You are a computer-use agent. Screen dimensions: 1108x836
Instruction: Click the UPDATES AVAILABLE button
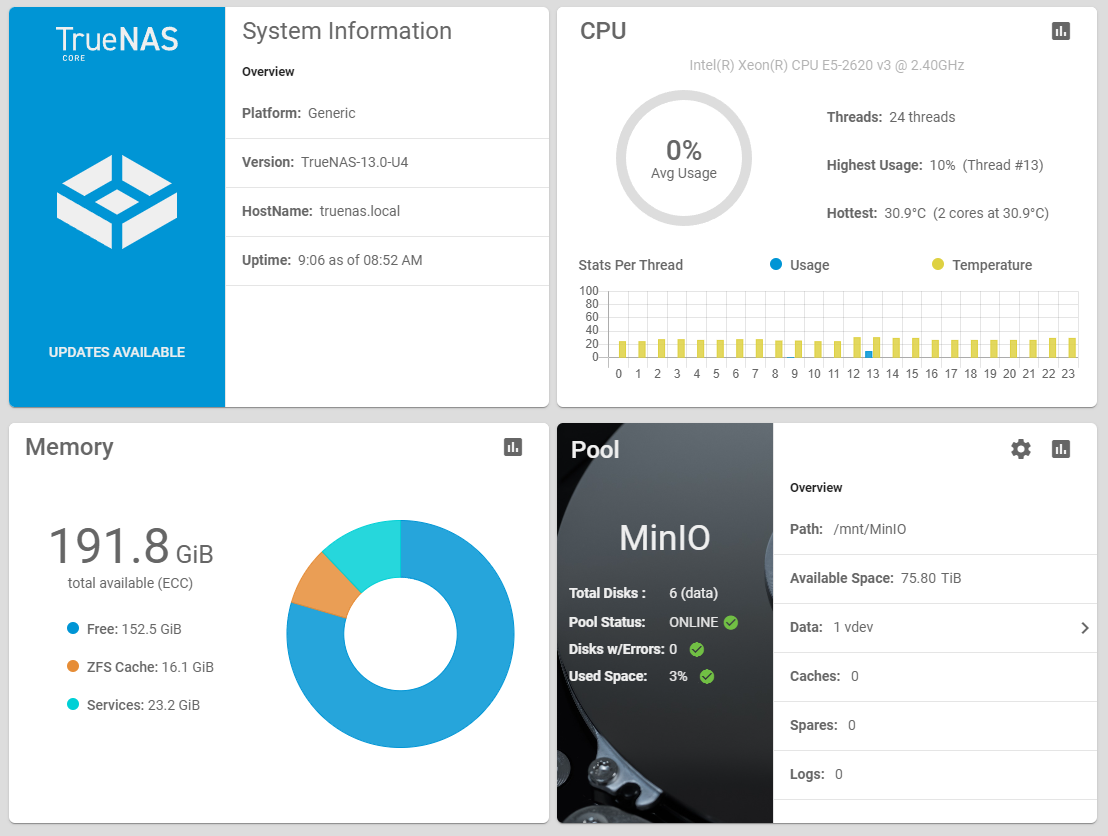(117, 352)
